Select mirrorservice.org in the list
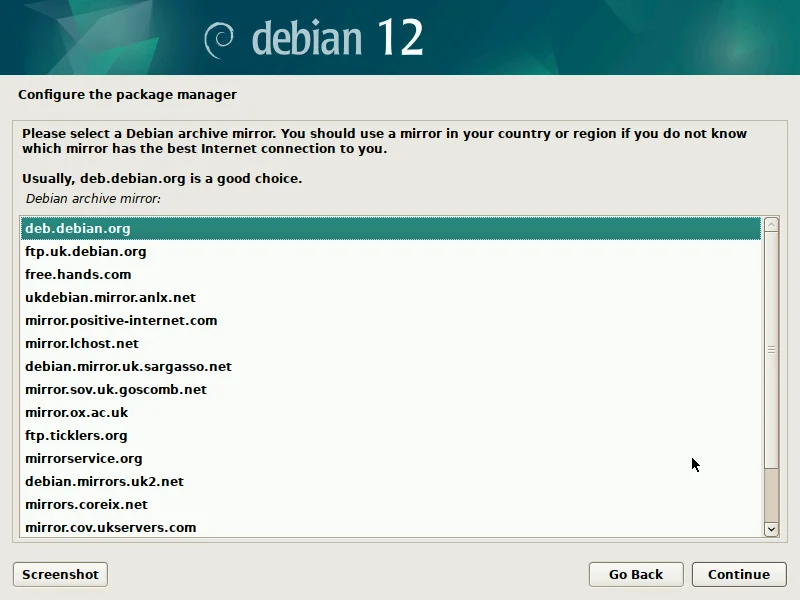800x600 pixels. [391, 458]
